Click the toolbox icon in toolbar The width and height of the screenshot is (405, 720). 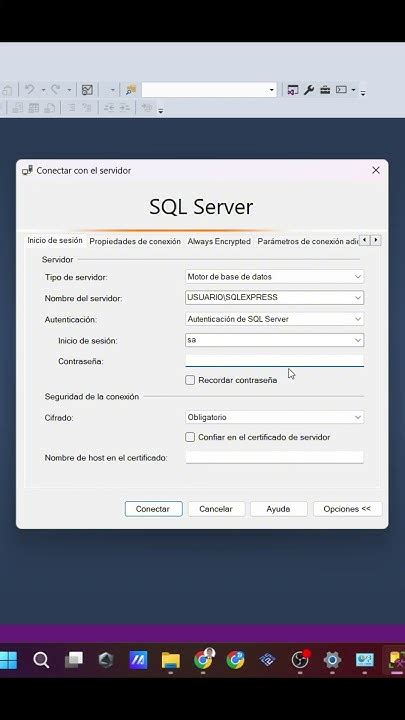325,90
